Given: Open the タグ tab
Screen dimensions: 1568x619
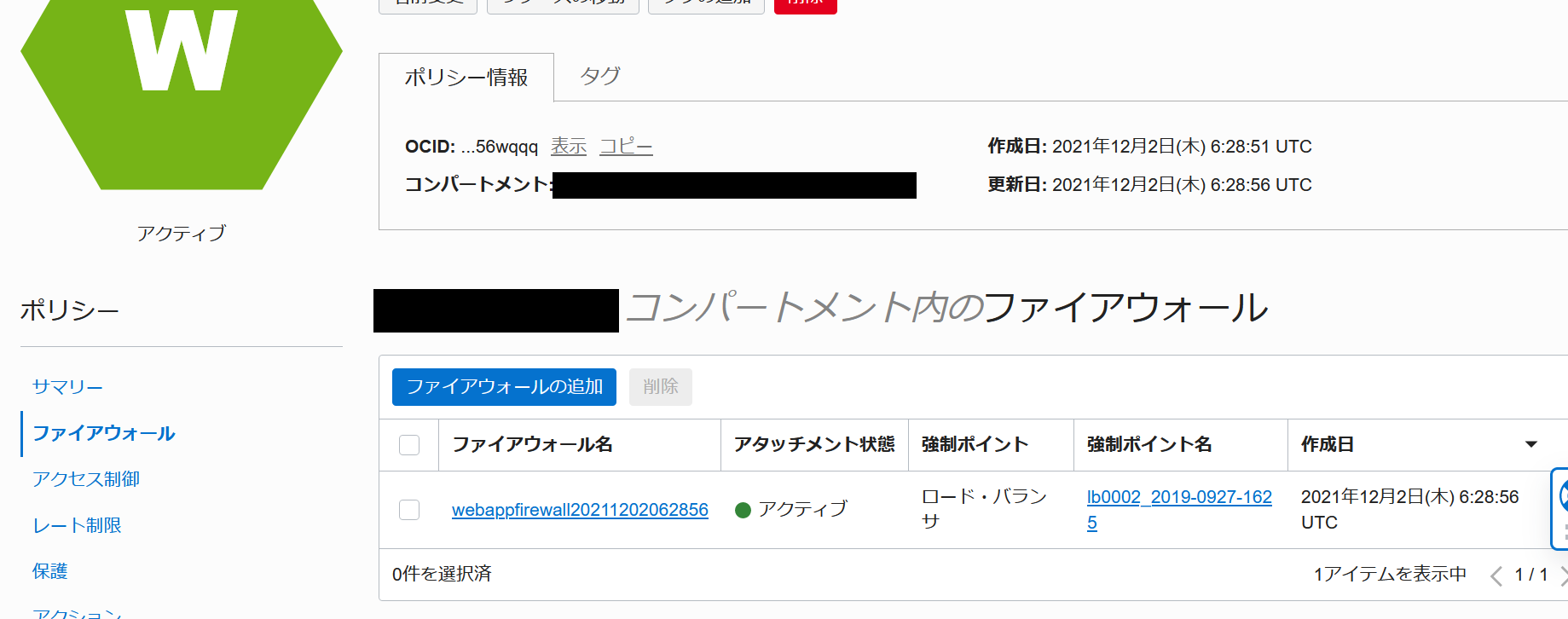Looking at the screenshot, I should pos(600,76).
